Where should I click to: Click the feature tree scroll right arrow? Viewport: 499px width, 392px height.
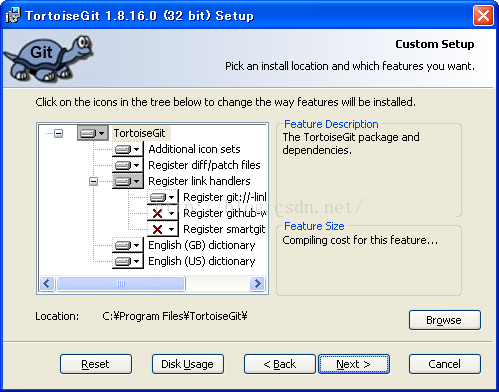click(257, 284)
